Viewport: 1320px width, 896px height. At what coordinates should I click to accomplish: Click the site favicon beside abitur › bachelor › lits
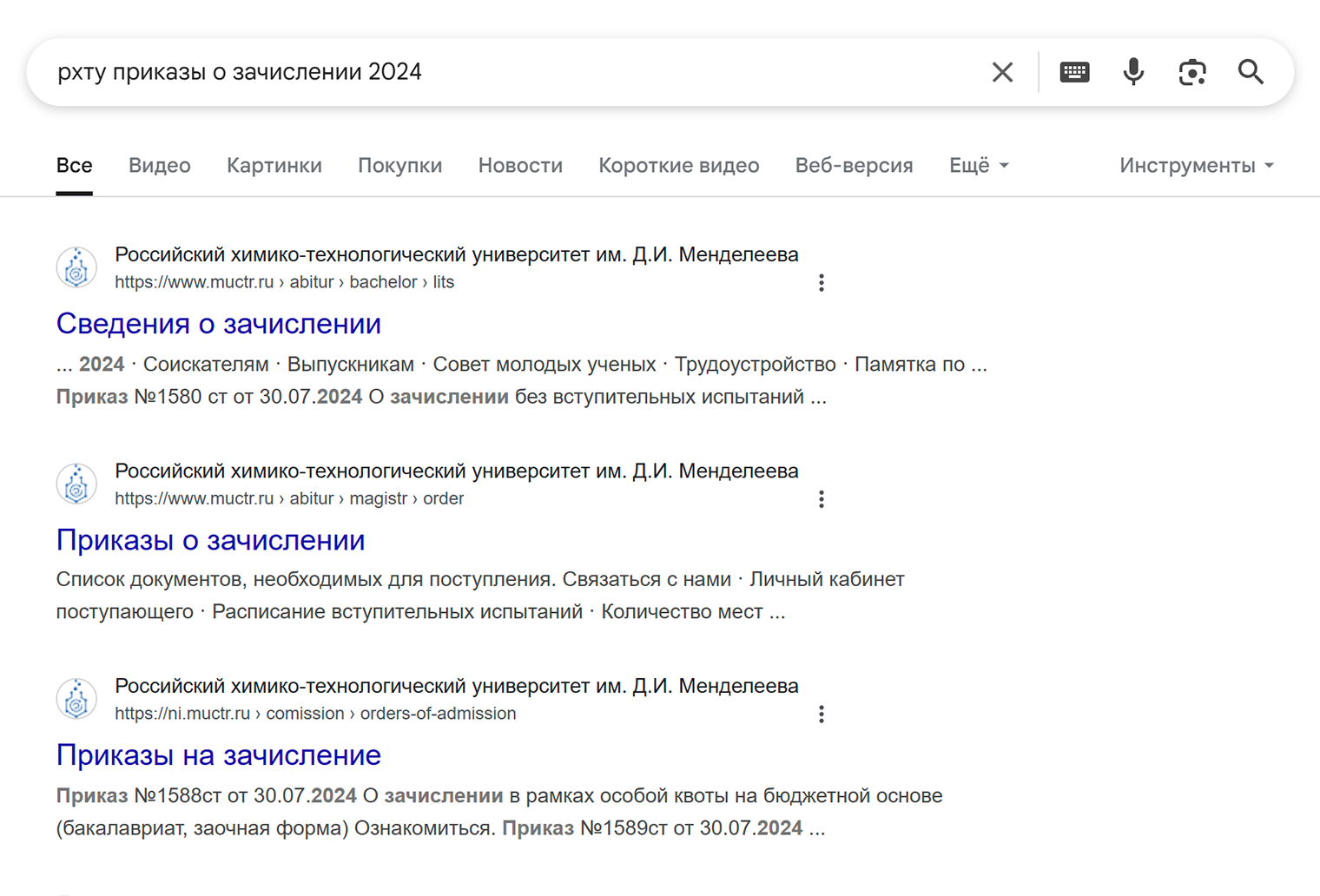[76, 267]
